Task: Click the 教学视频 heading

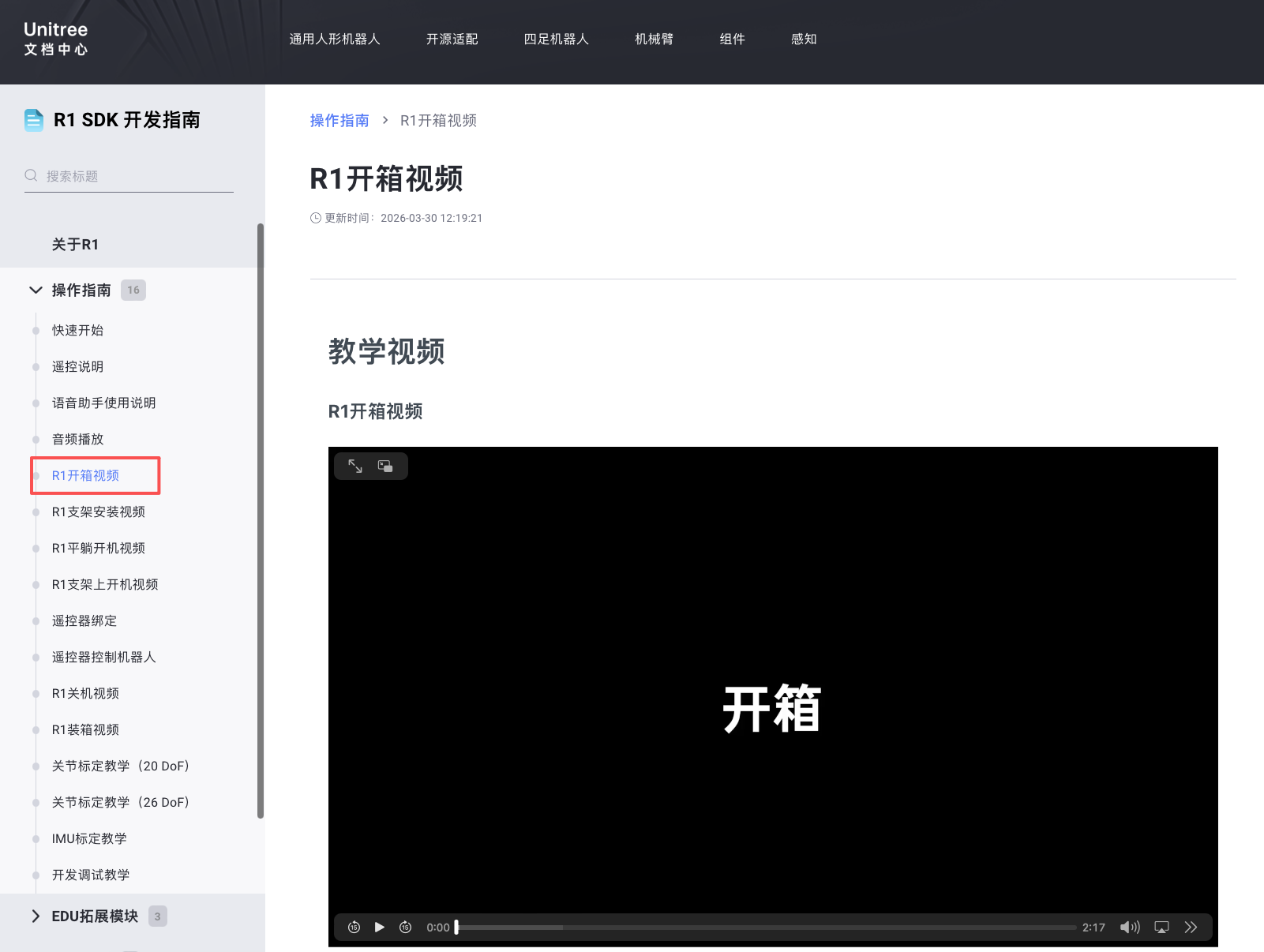Action: [x=387, y=351]
